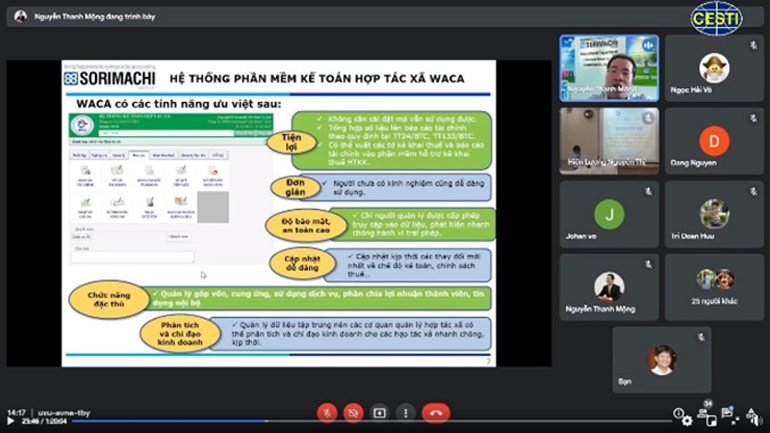This screenshot has height=433, width=770.
Task: Click the 'Bạn' name label
Action: pyautogui.click(x=625, y=381)
